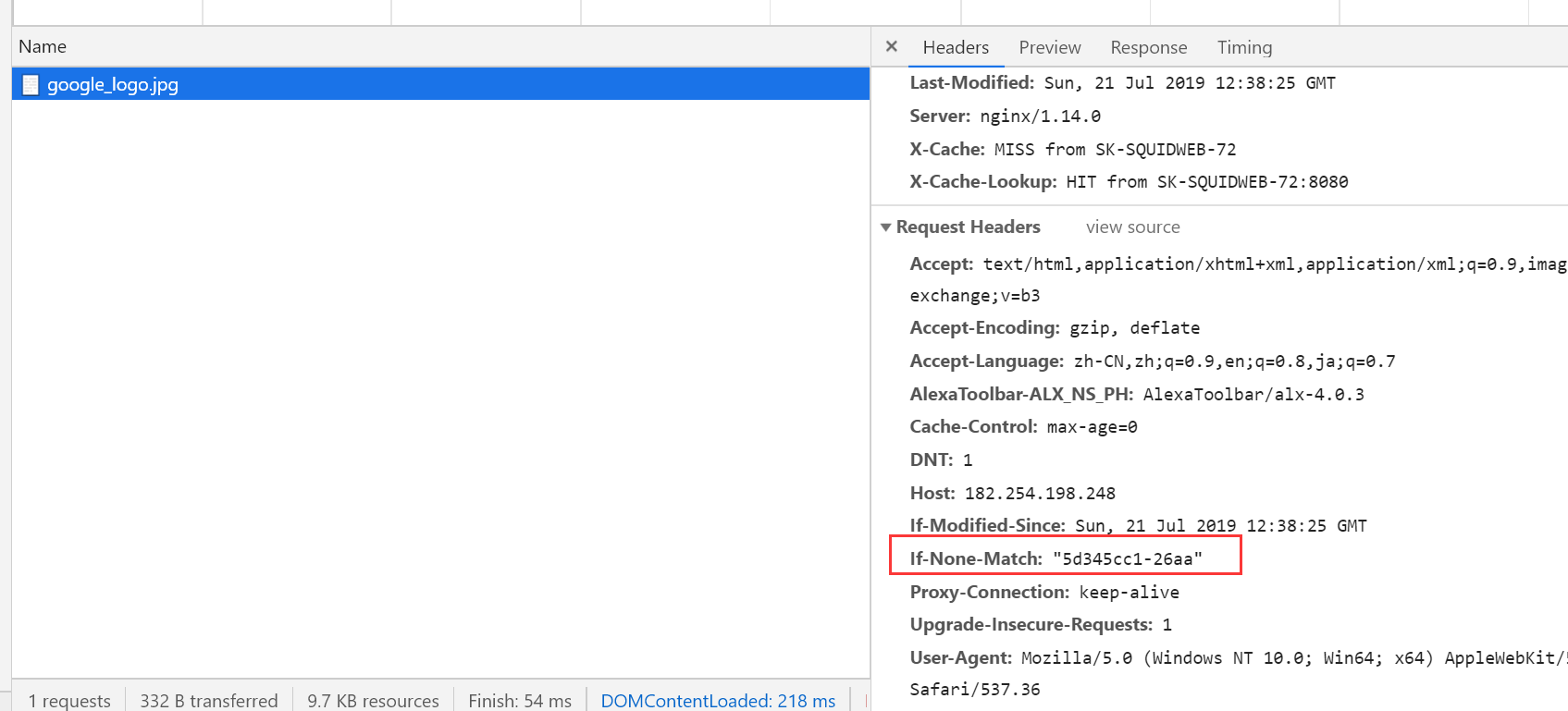Click the Request Headers section title

(968, 227)
